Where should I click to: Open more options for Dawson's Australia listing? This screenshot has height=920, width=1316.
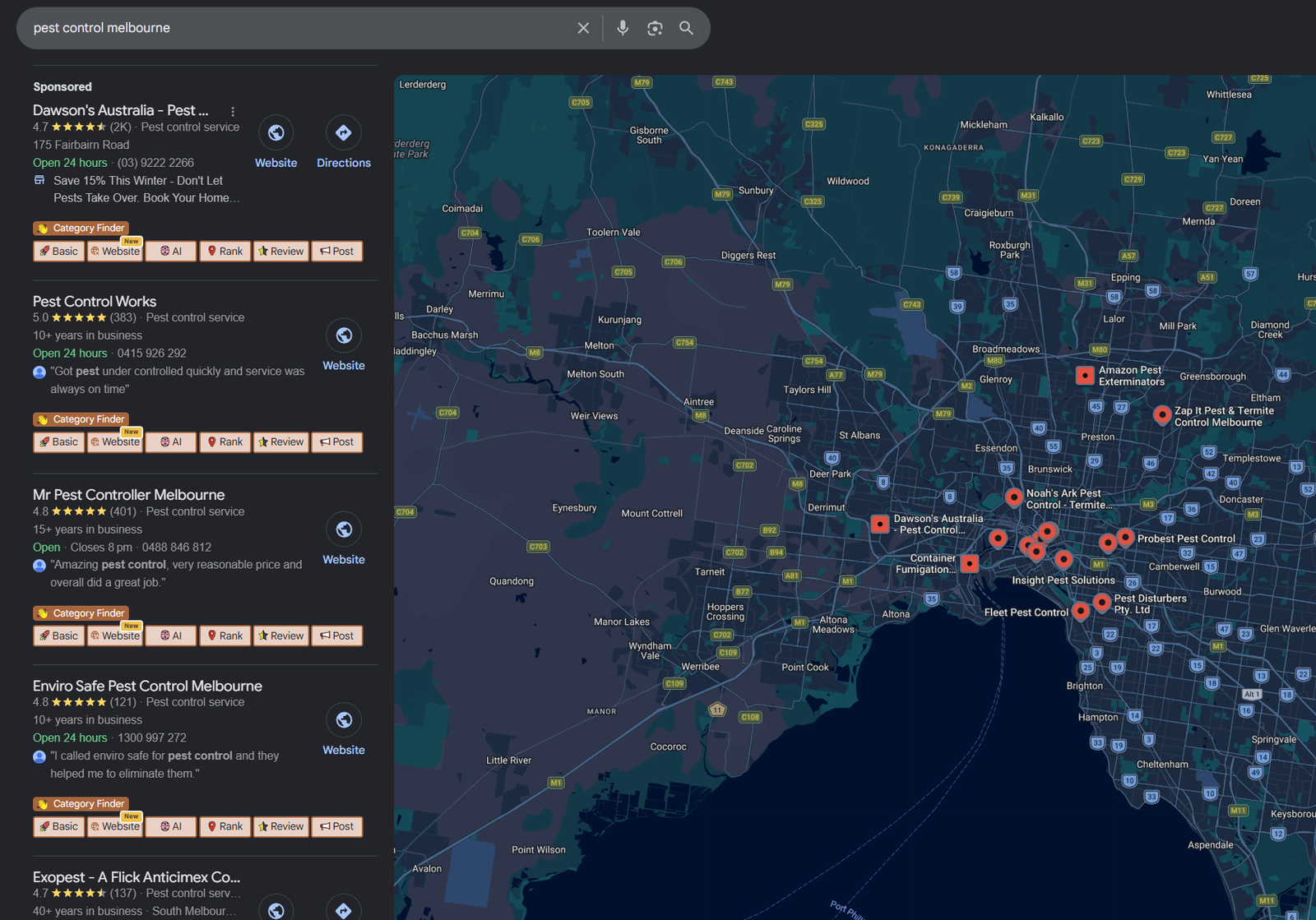click(x=233, y=111)
